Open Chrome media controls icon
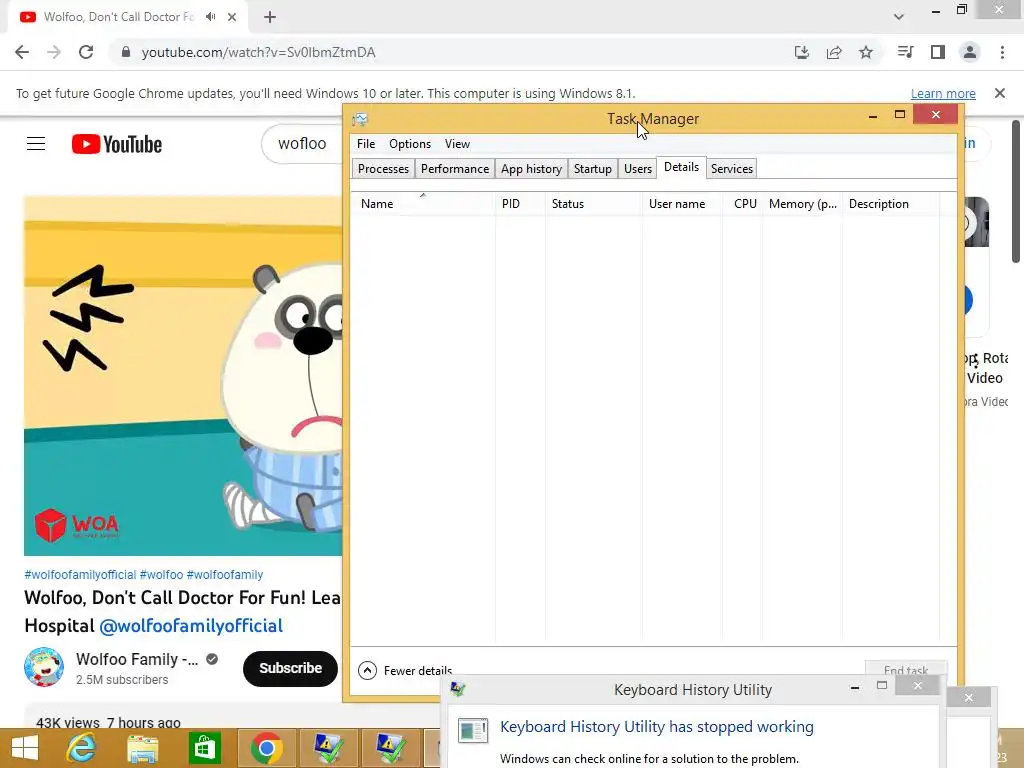1024x768 pixels. pos(905,52)
